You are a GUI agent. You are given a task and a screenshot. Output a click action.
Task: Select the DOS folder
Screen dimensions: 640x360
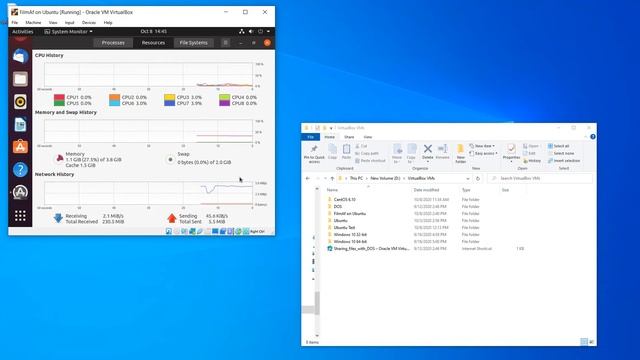coord(338,206)
